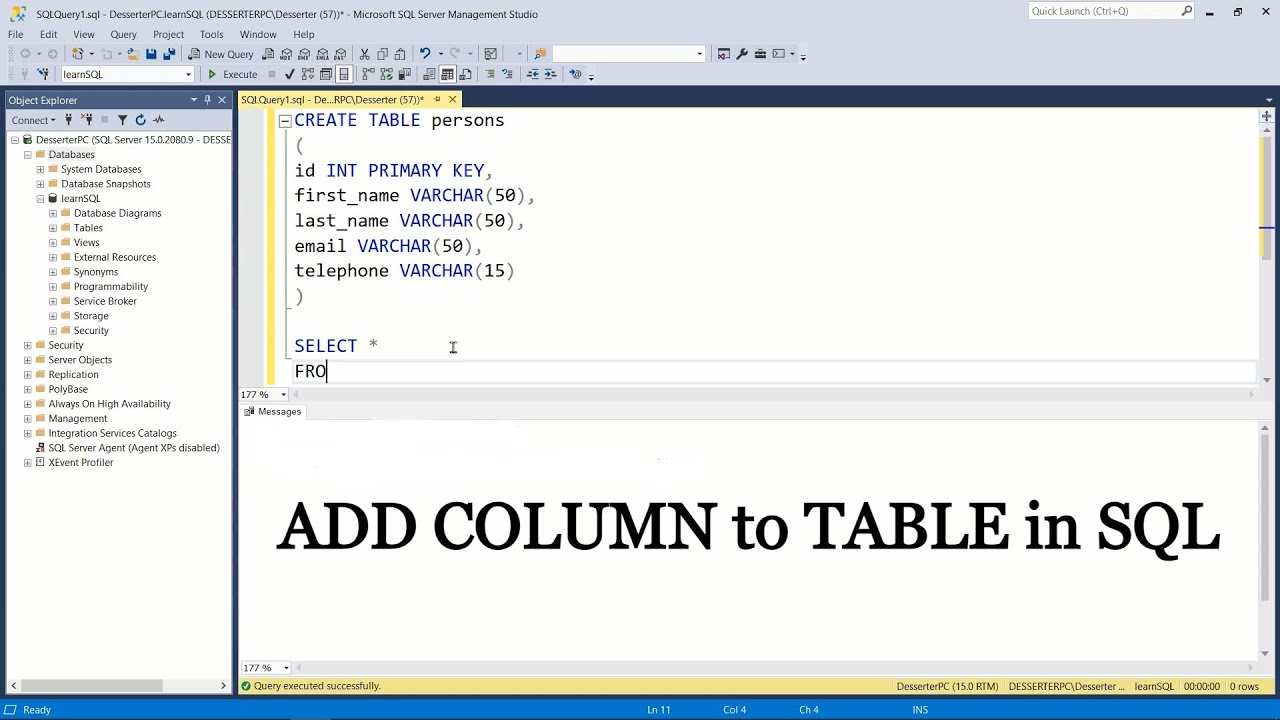Click the Object Explorer activity monitor icon
Image resolution: width=1280 pixels, height=720 pixels.
click(158, 120)
